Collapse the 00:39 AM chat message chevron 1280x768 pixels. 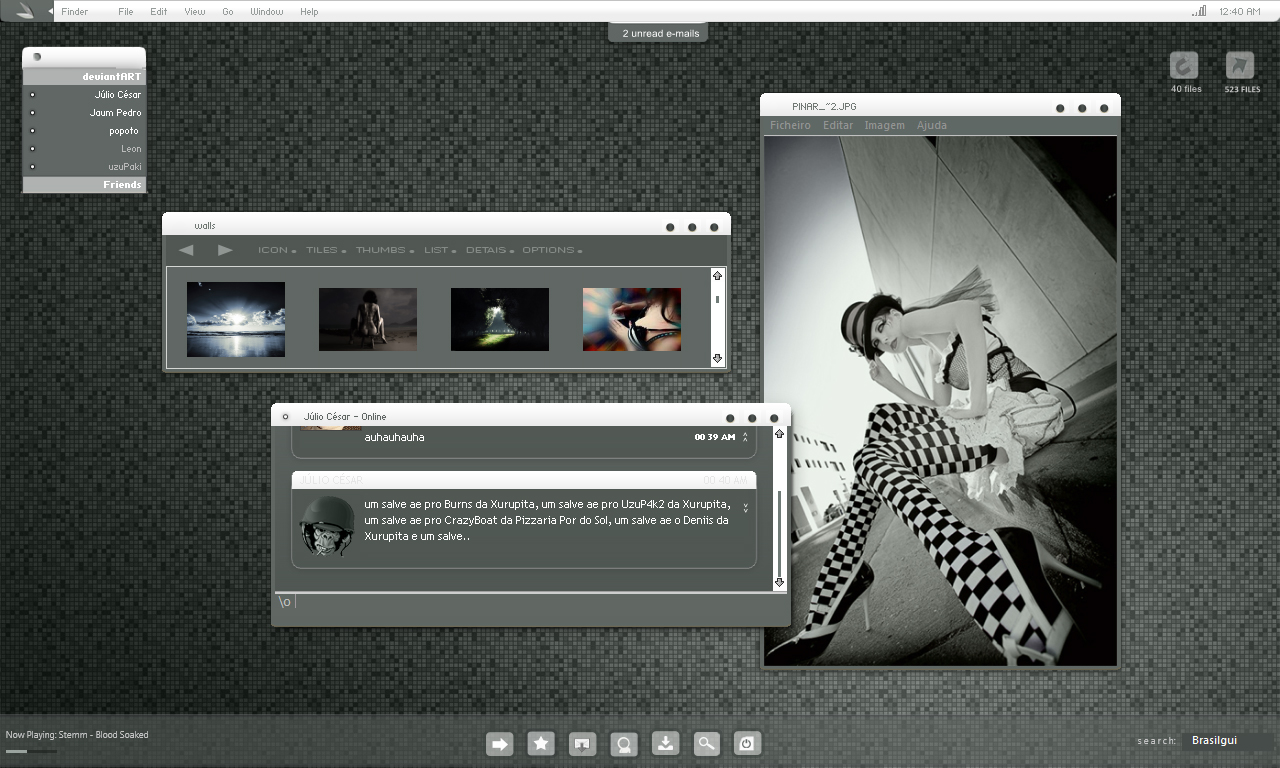coord(745,437)
